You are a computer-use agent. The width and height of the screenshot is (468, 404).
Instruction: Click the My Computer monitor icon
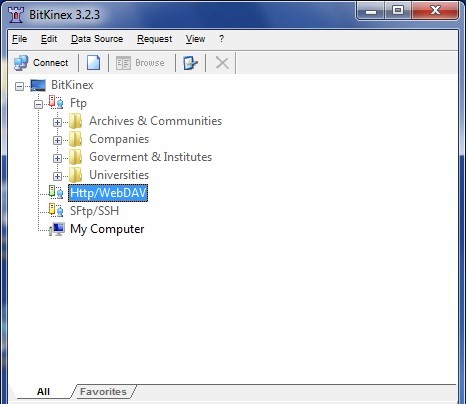pyautogui.click(x=57, y=229)
